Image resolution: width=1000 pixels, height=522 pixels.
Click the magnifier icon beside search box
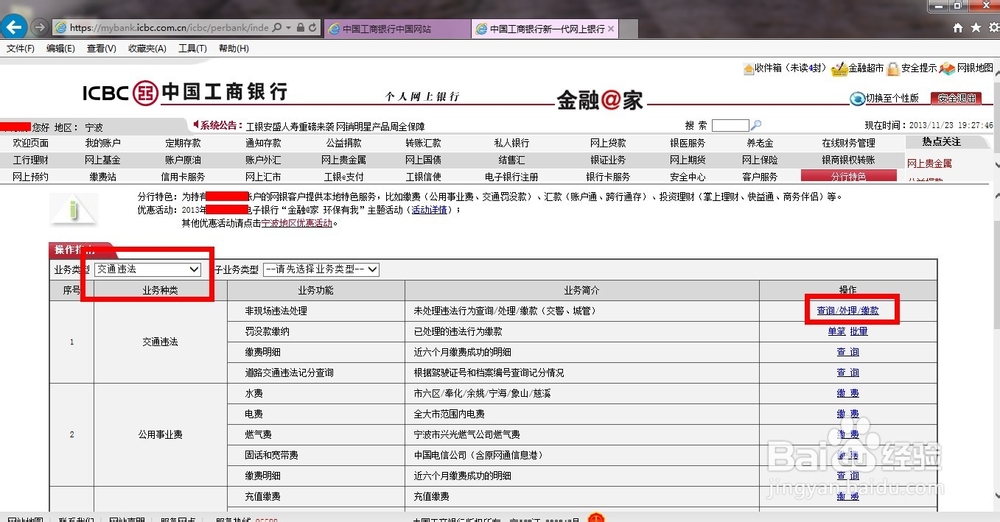pyautogui.click(x=756, y=125)
